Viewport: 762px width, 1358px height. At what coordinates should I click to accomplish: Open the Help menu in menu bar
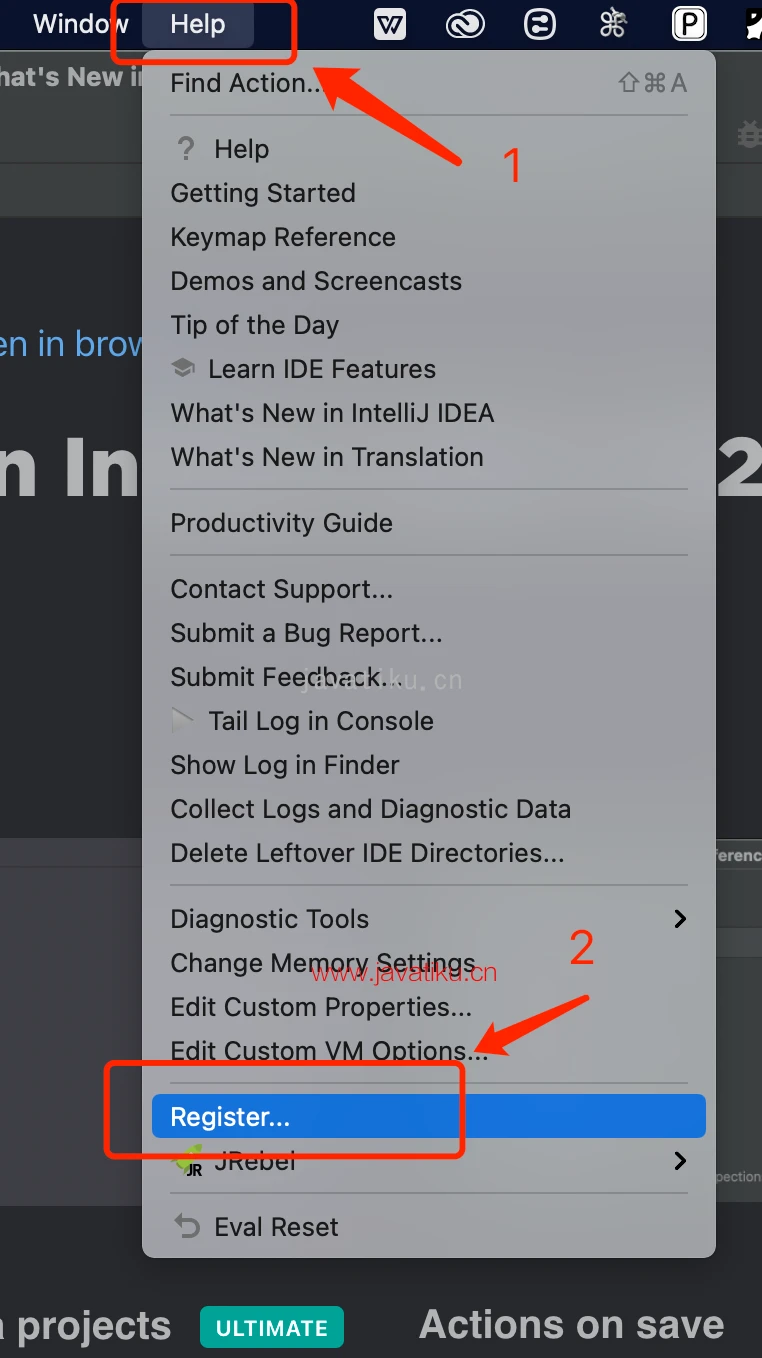click(198, 24)
